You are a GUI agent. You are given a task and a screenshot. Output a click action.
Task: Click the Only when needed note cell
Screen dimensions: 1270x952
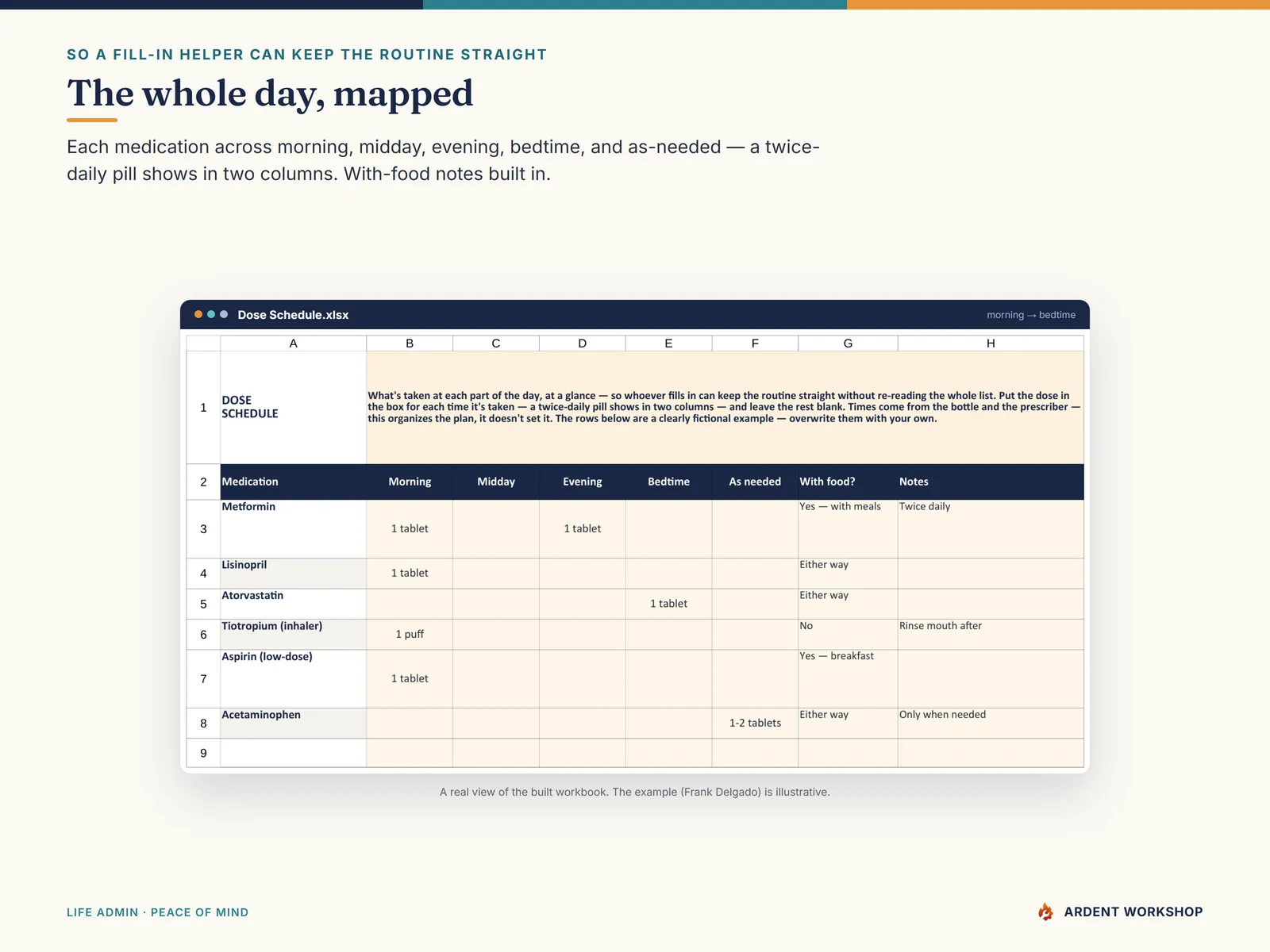tap(991, 724)
